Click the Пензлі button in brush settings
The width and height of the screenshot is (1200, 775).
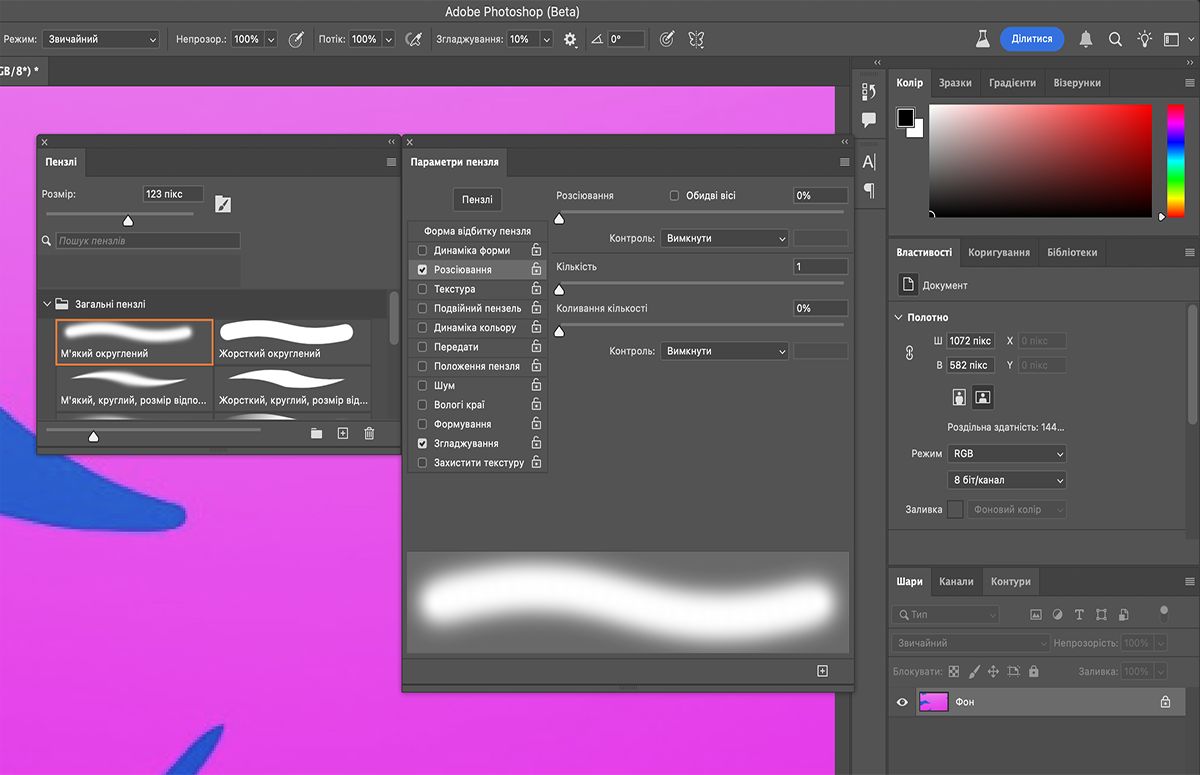[x=476, y=200]
